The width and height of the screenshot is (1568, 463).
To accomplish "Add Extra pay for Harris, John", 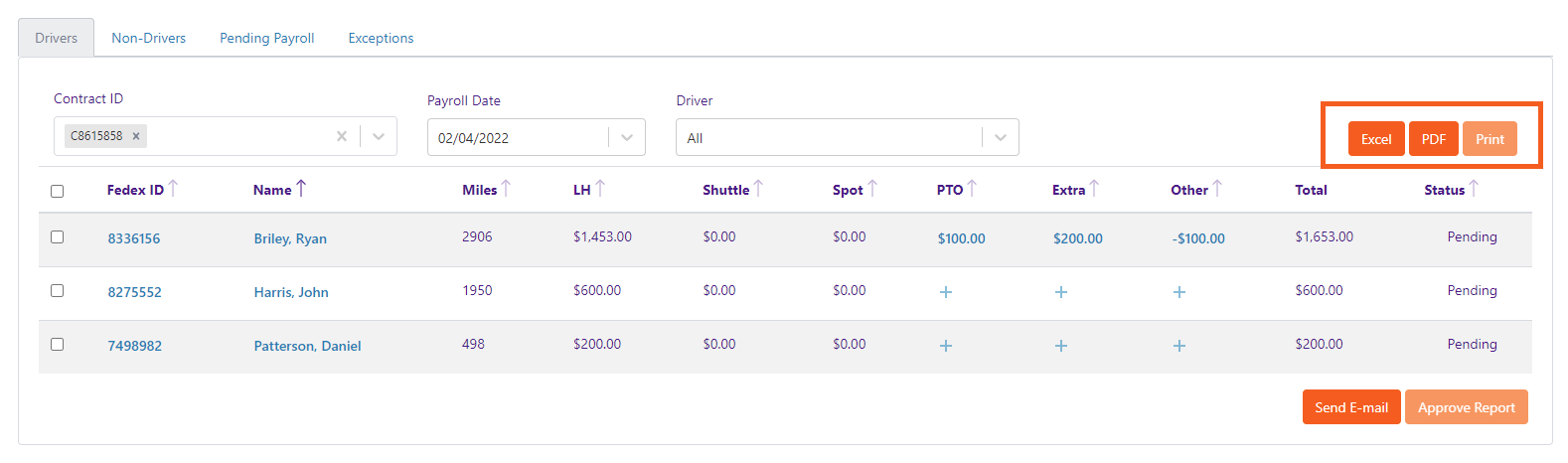I will pos(1061,292).
